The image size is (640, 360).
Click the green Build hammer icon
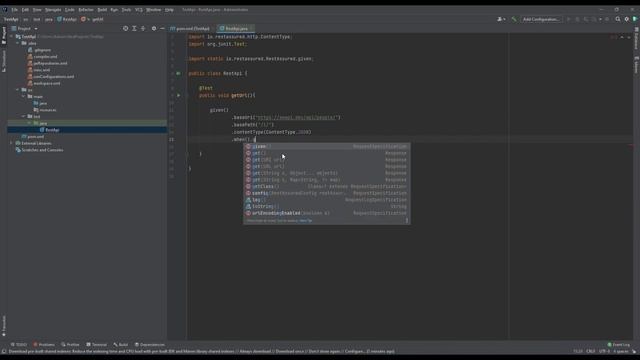coord(514,19)
